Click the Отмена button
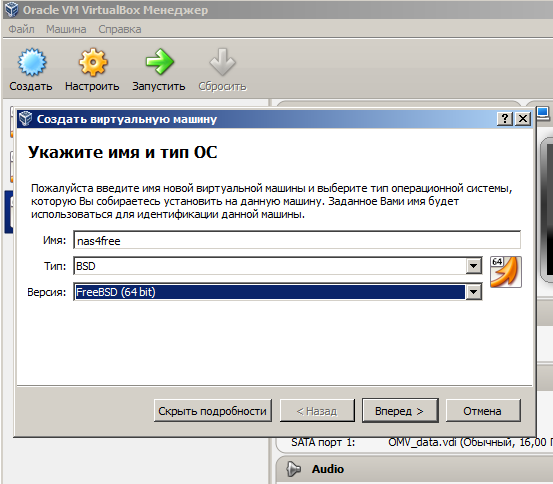 [x=483, y=411]
